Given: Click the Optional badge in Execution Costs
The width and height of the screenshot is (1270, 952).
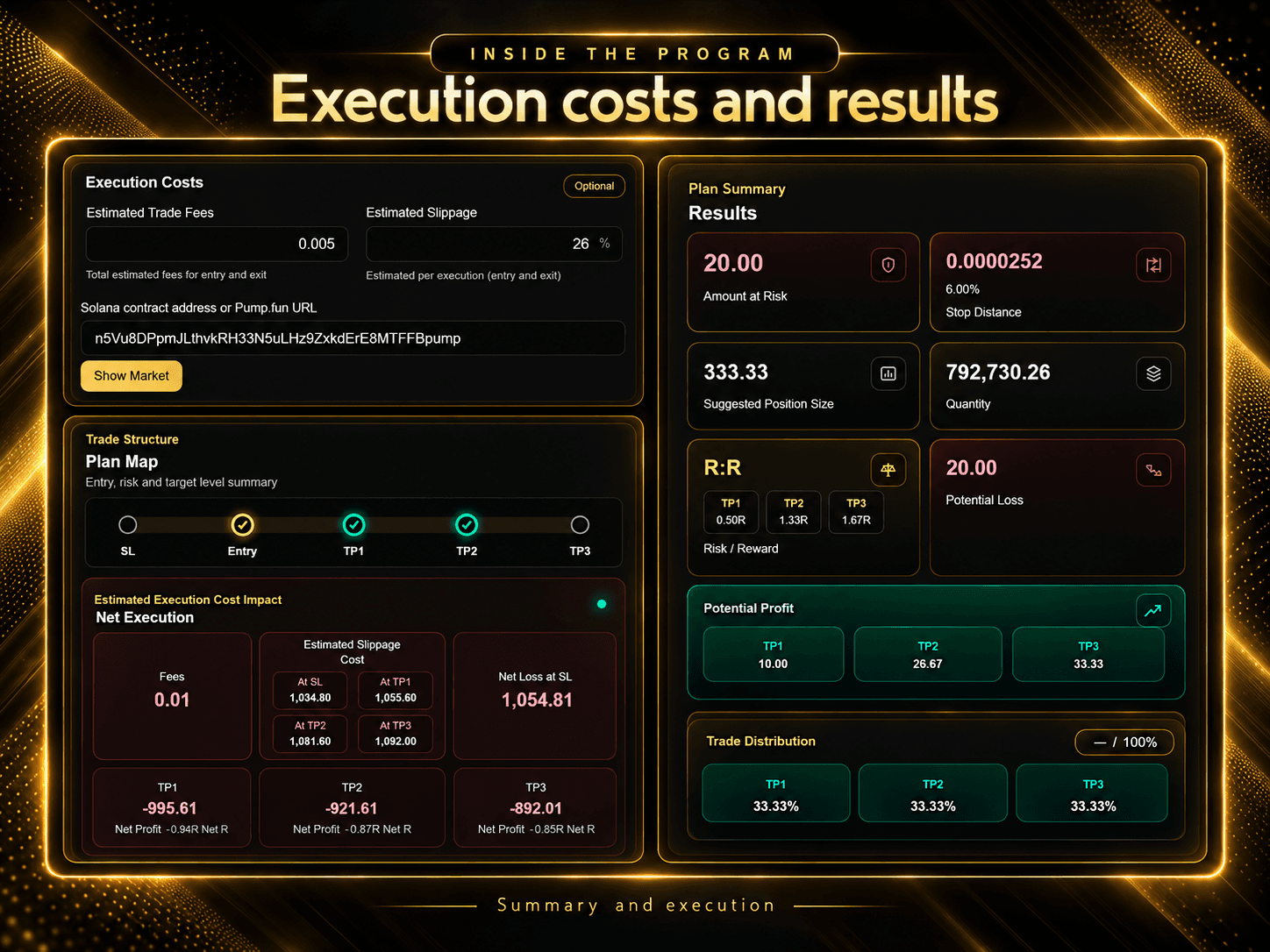Looking at the screenshot, I should pyautogui.click(x=594, y=186).
